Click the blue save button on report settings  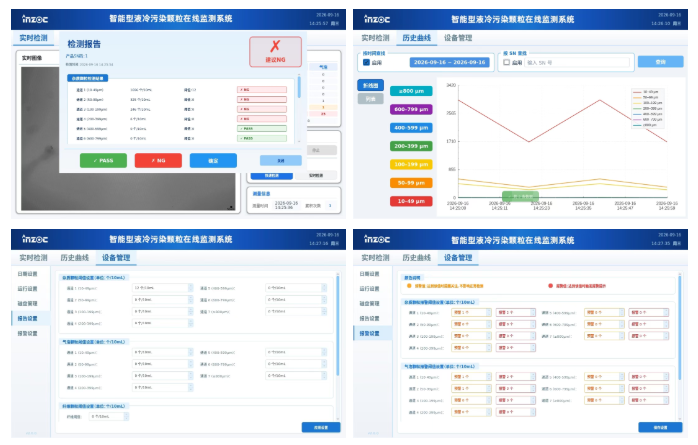point(321,427)
